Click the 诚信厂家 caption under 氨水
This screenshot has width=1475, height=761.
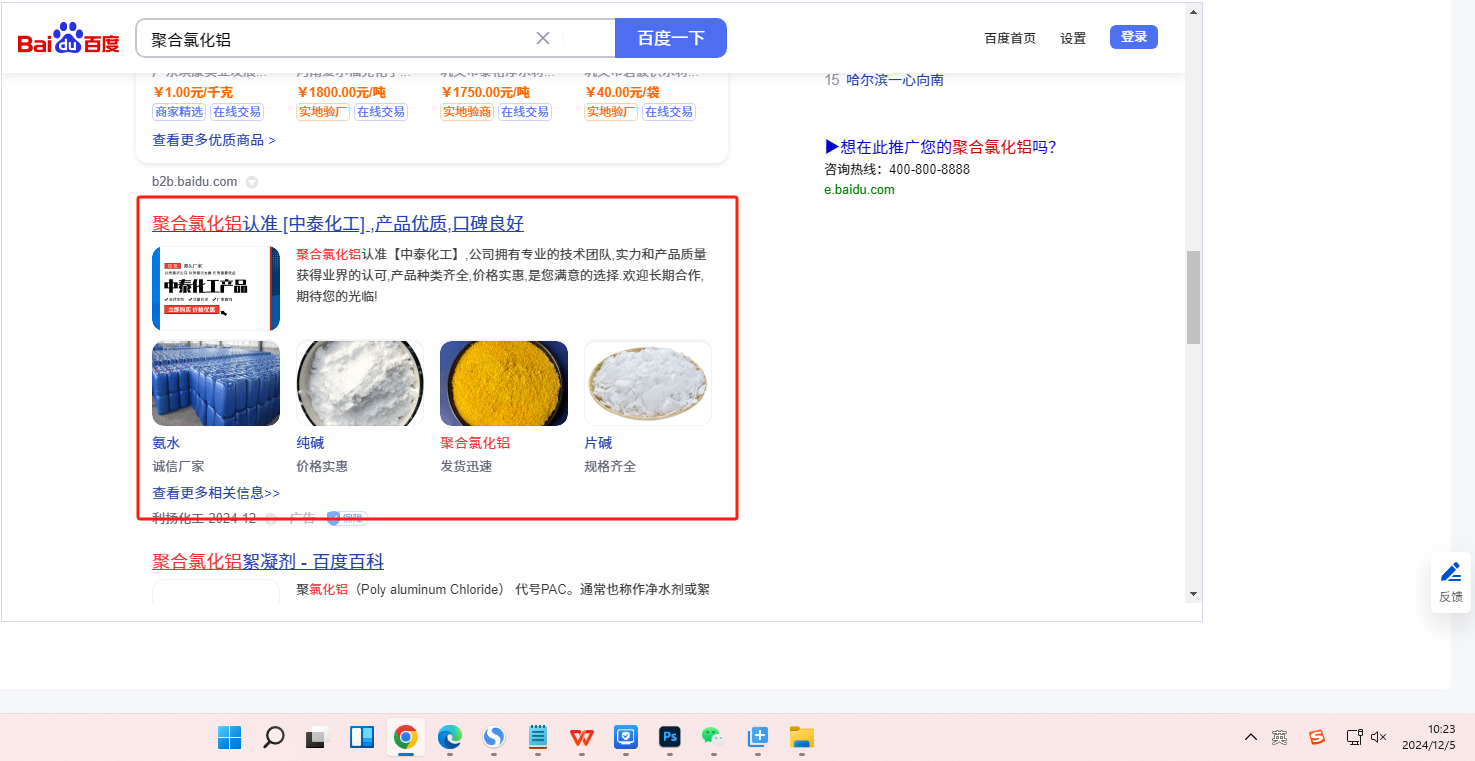coord(178,466)
